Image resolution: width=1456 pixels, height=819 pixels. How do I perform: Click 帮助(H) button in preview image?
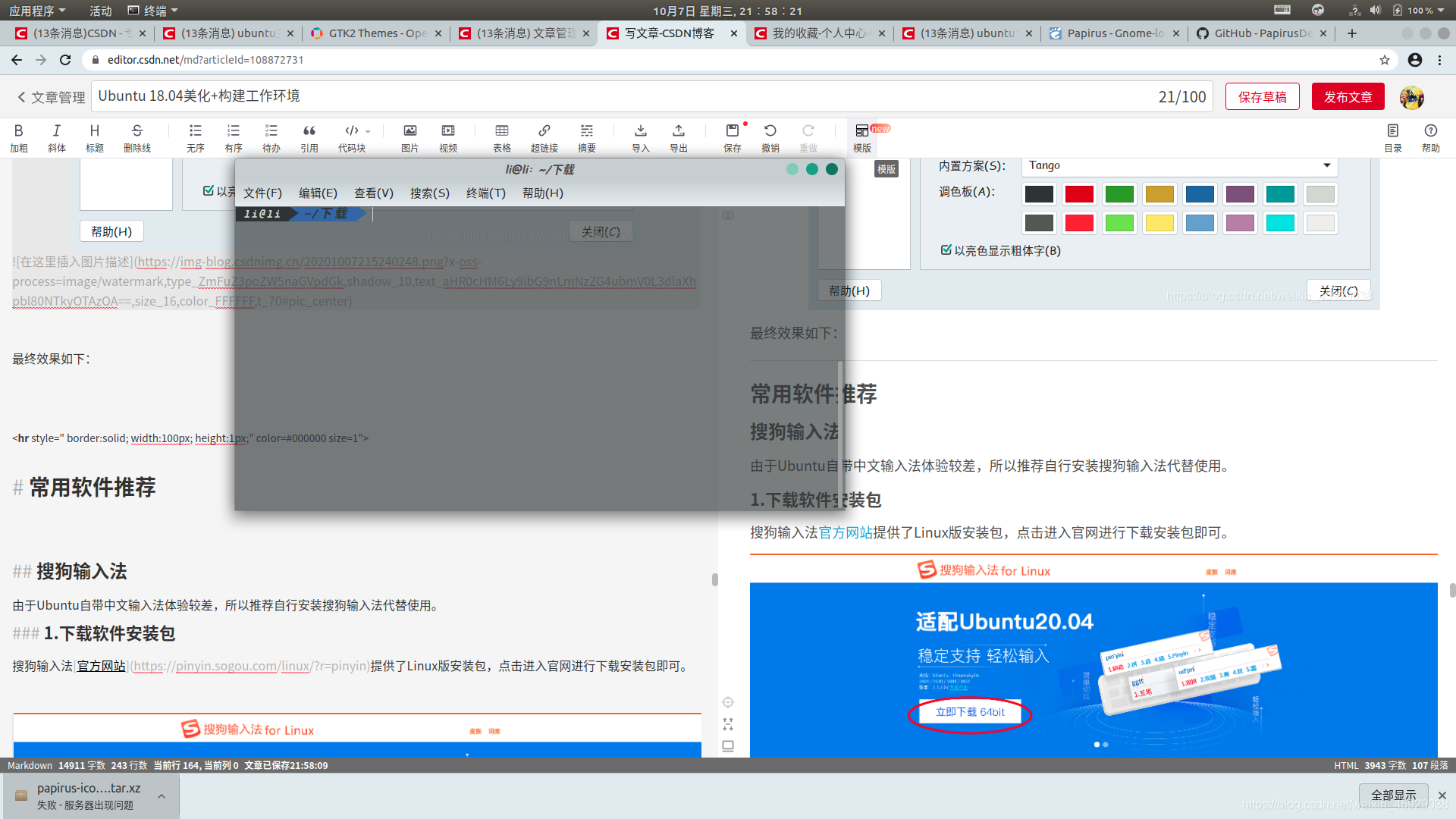click(849, 290)
